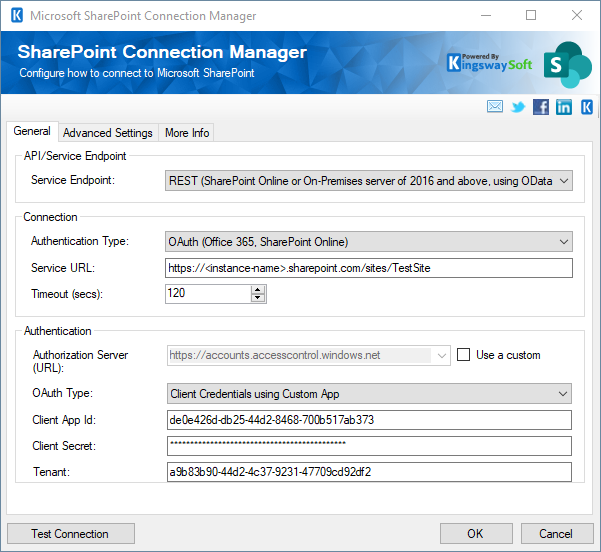Viewport: 601px width, 552px height.
Task: Click the 'Service Endpoint:' label
Action: click(73, 180)
